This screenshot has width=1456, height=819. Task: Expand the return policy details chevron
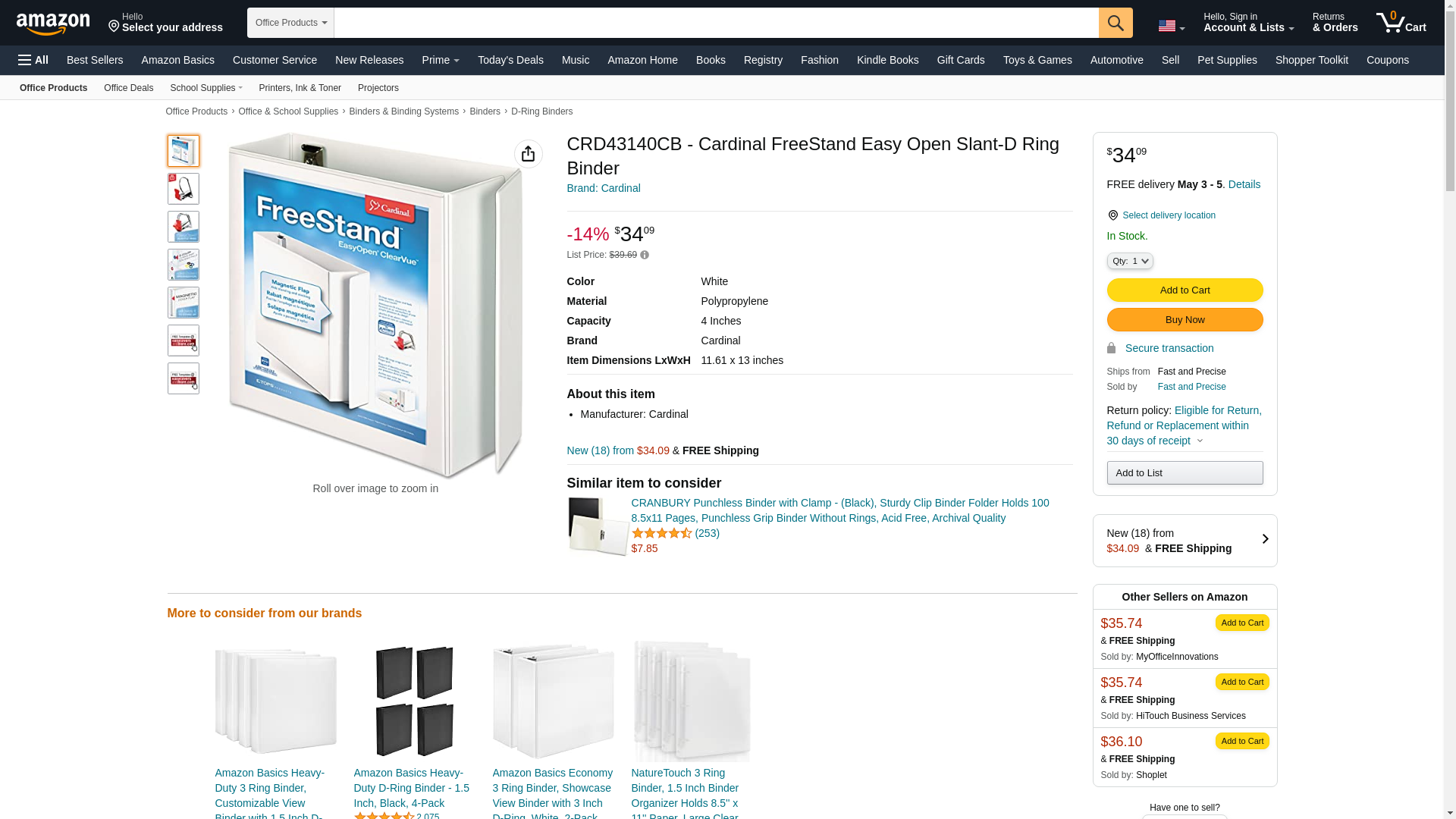coord(1200,441)
